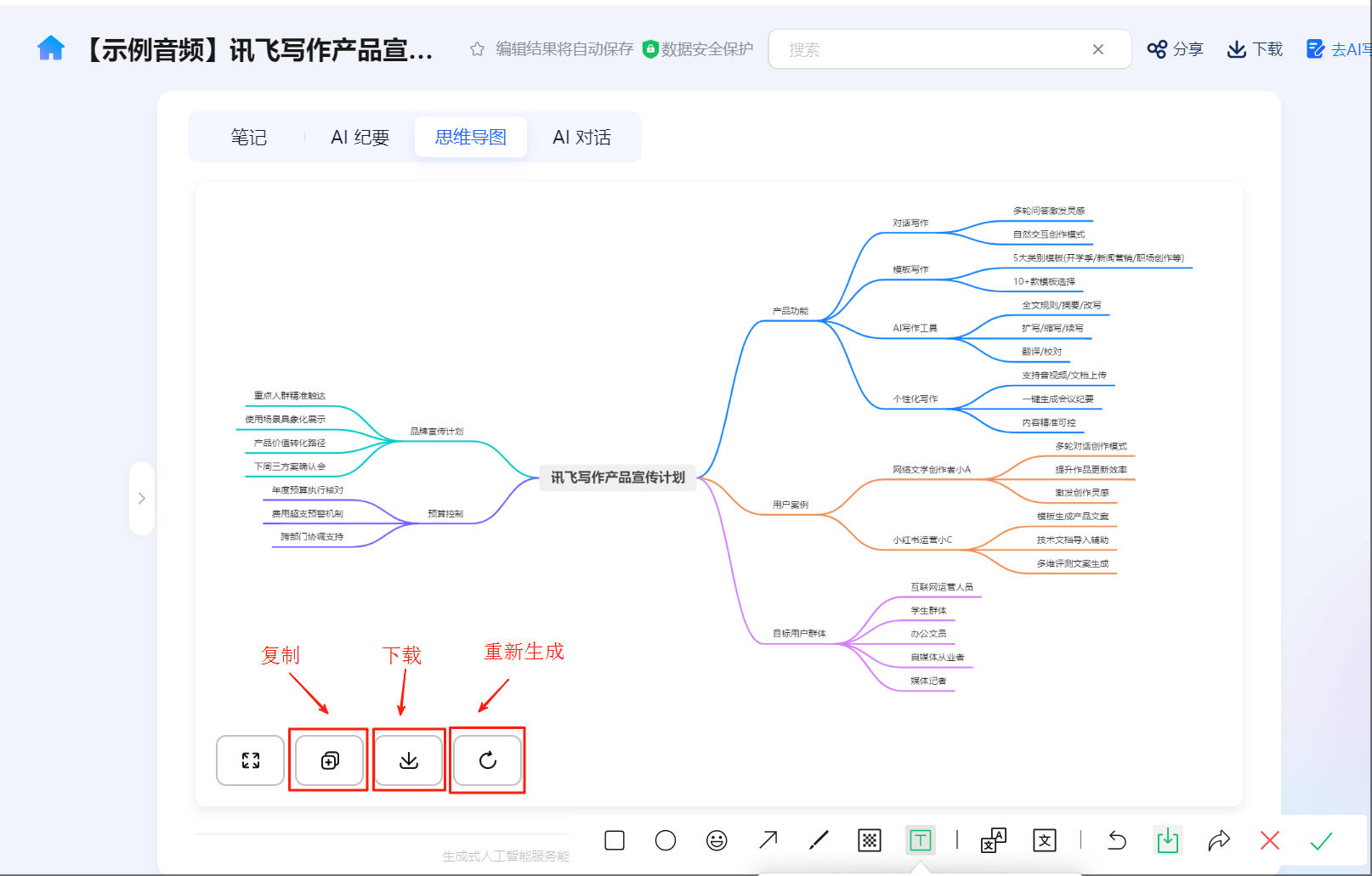
Task: Expand the left side panel chevron
Action: (x=142, y=498)
